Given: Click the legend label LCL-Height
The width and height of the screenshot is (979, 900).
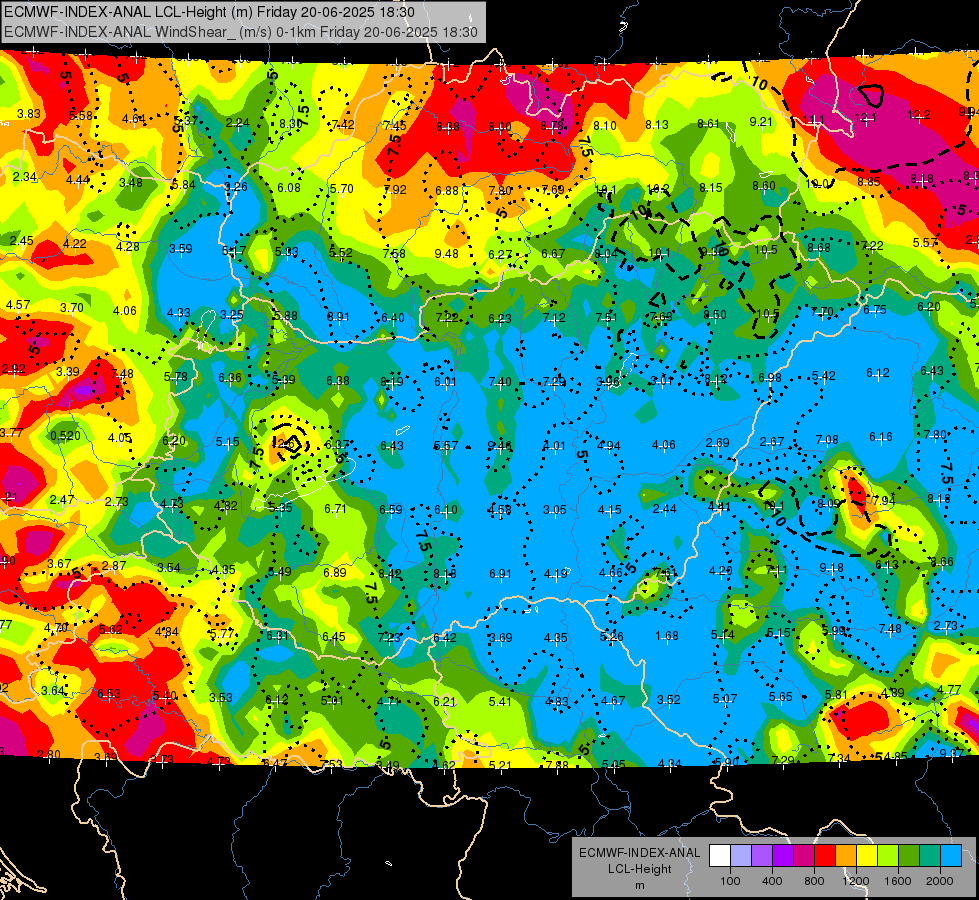Looking at the screenshot, I should point(639,869).
